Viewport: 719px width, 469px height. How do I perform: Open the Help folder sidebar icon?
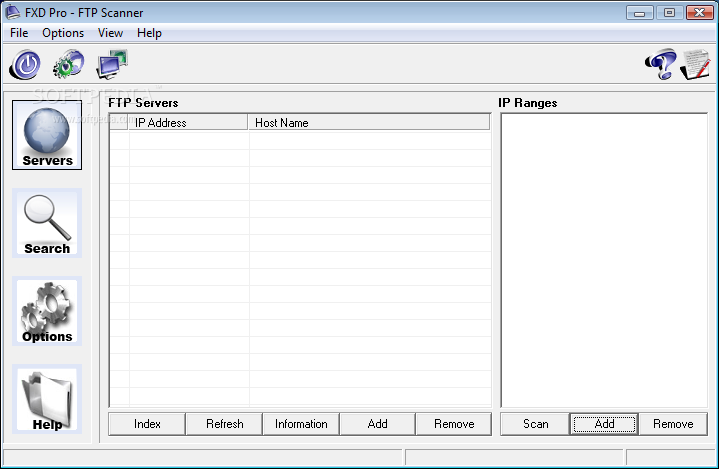click(x=47, y=399)
